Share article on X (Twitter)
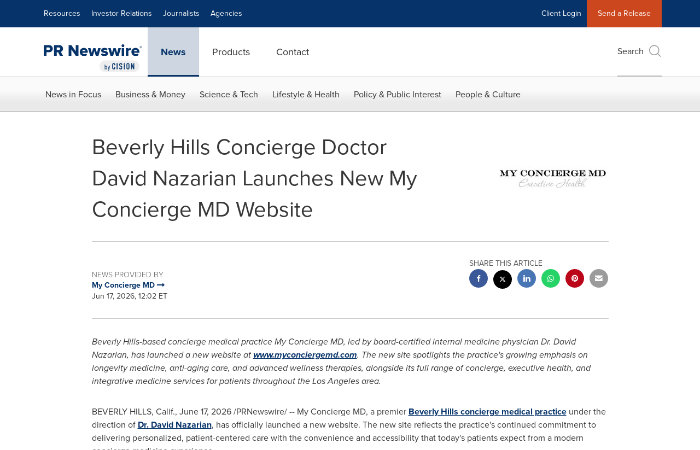Viewport: 700px width, 450px height. click(502, 279)
